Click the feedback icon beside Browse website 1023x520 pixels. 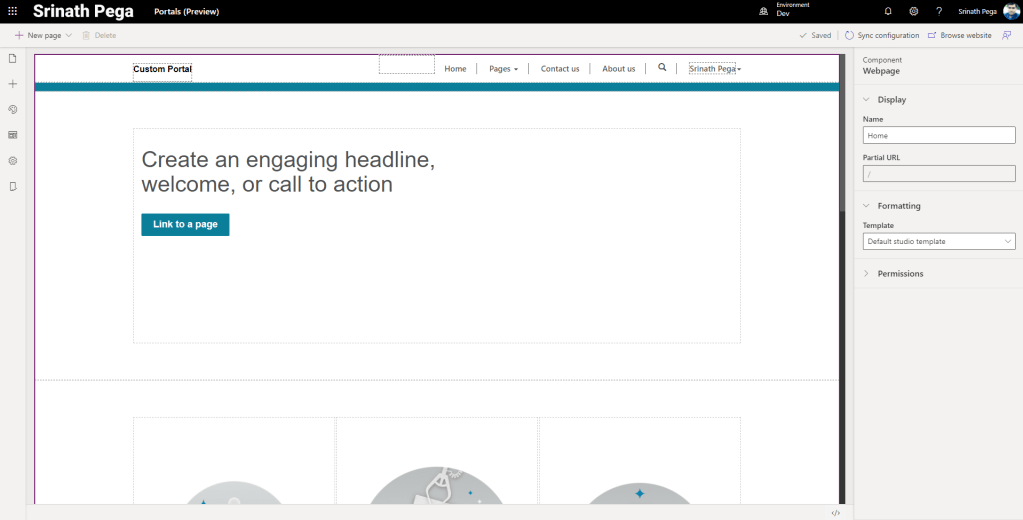point(1007,35)
